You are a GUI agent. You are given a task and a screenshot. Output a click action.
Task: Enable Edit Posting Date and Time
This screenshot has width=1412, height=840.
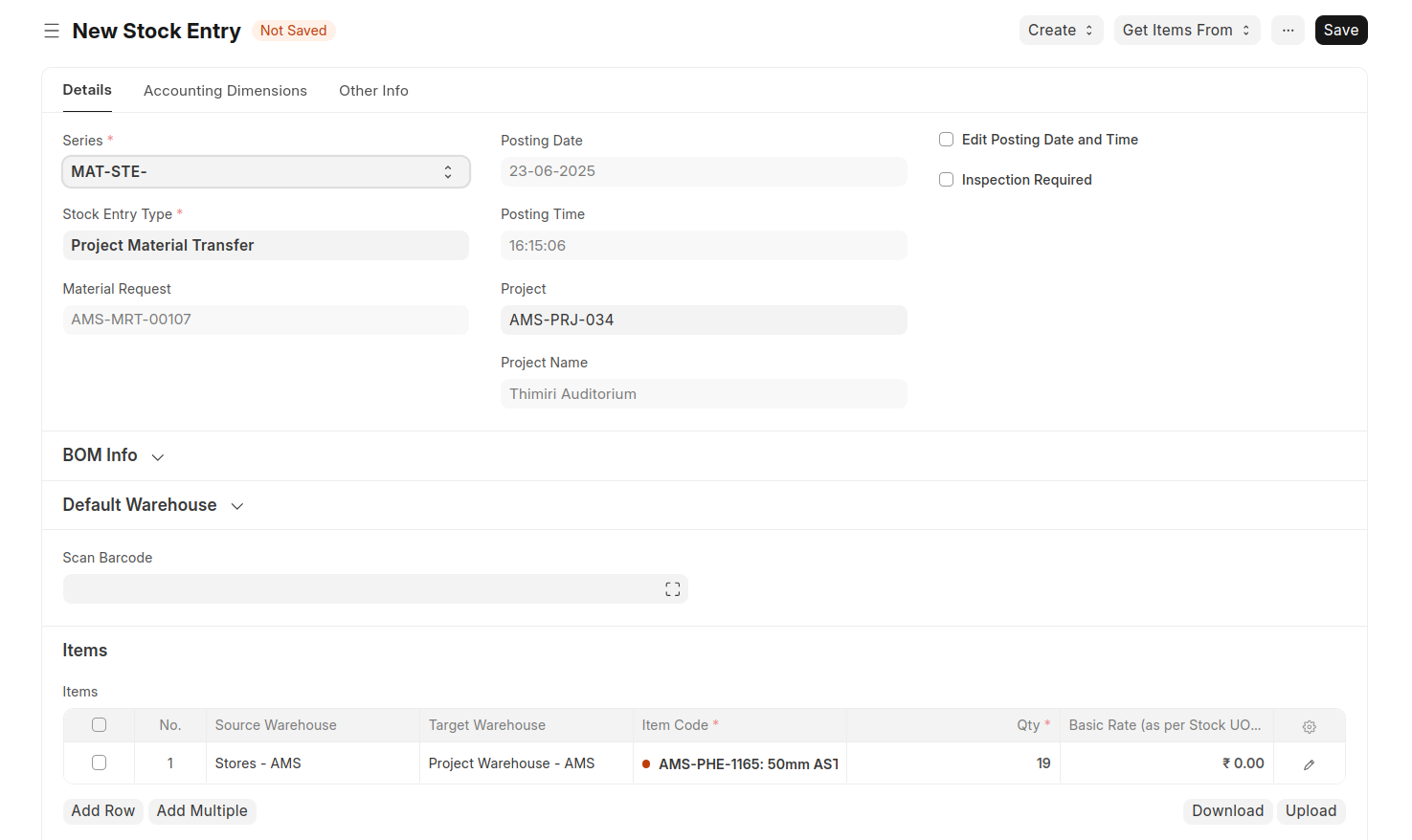(947, 140)
